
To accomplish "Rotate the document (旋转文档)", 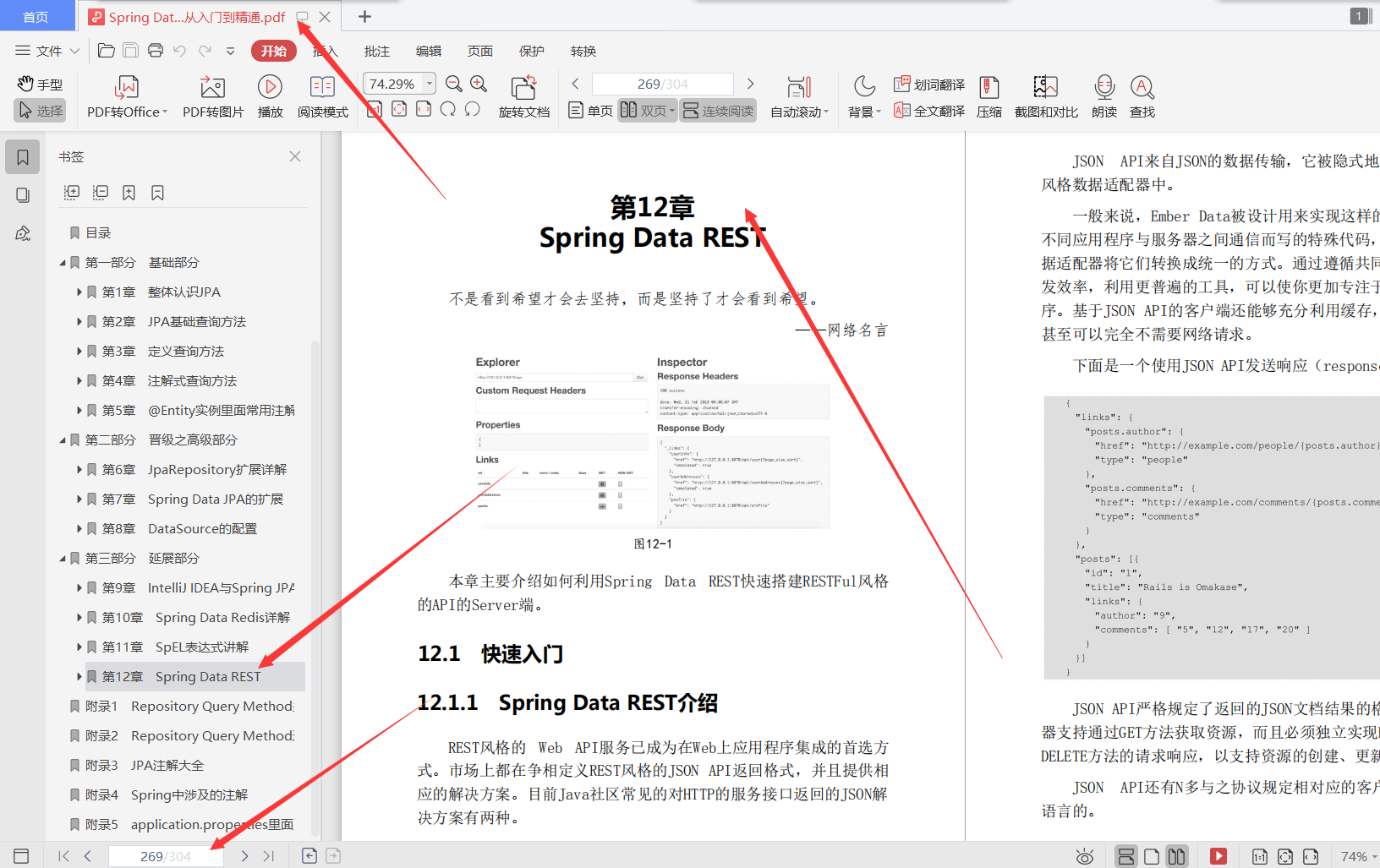I will (x=523, y=97).
